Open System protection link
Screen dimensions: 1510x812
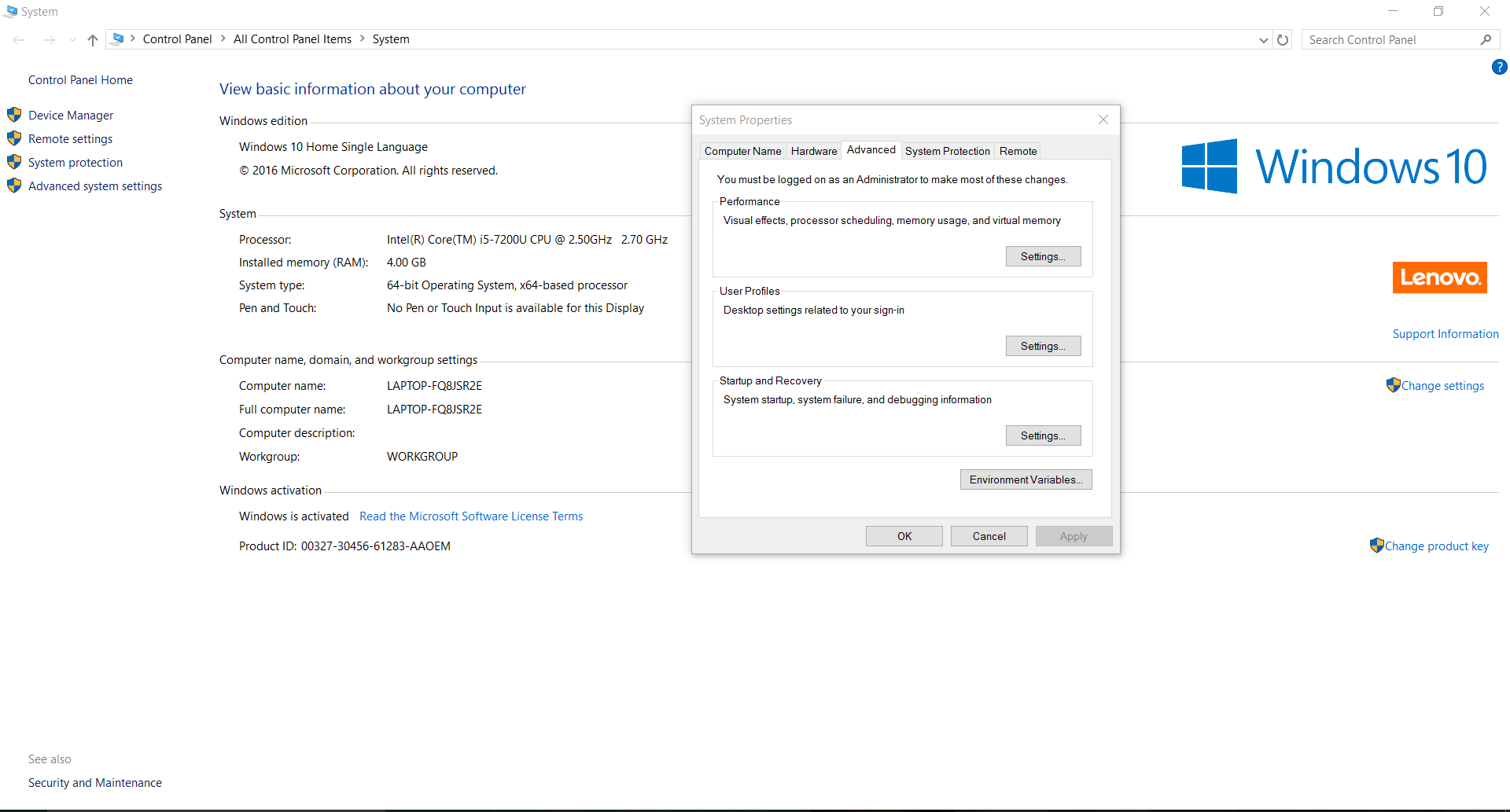(75, 163)
